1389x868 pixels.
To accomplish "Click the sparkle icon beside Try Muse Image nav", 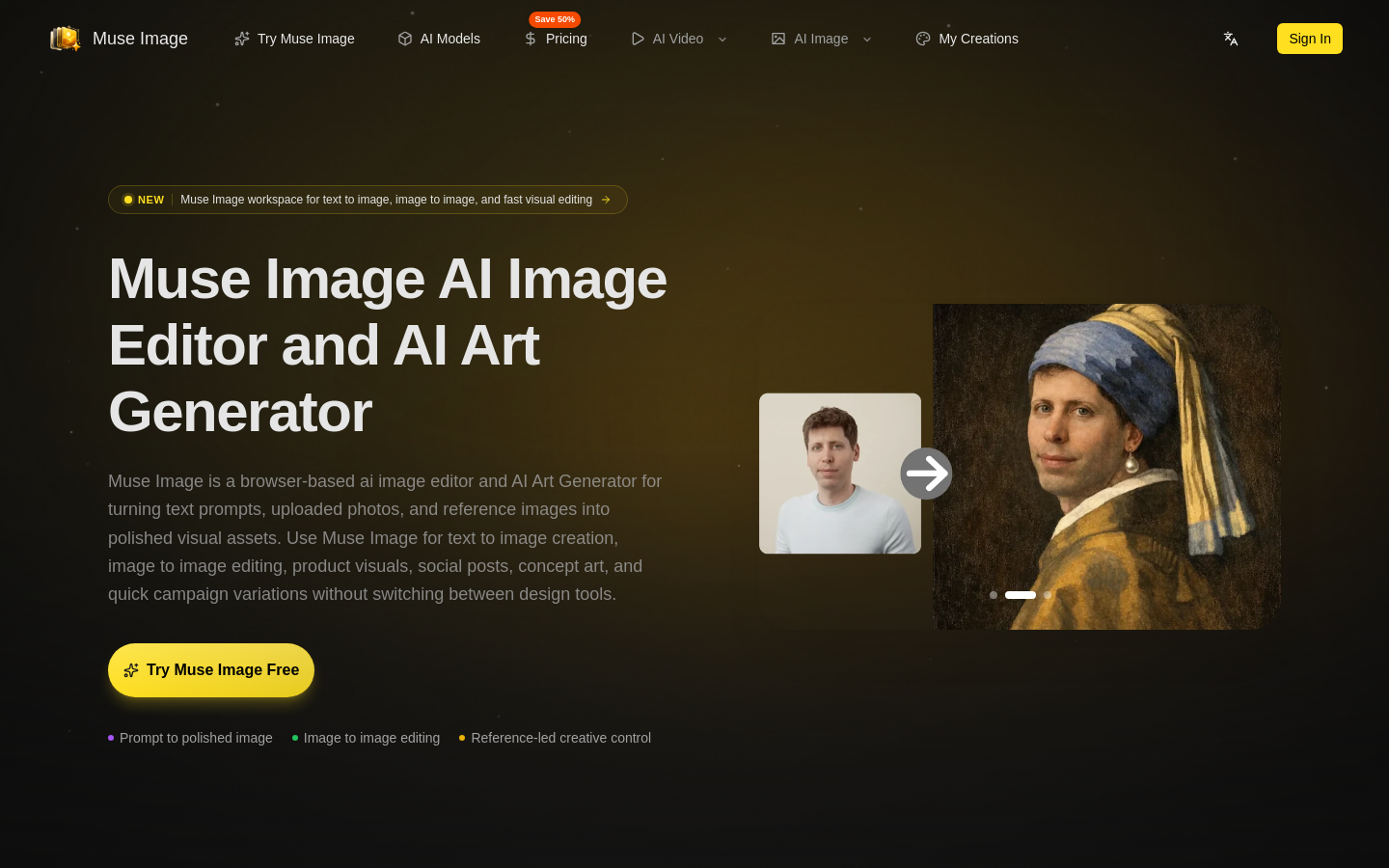I will pos(242,39).
